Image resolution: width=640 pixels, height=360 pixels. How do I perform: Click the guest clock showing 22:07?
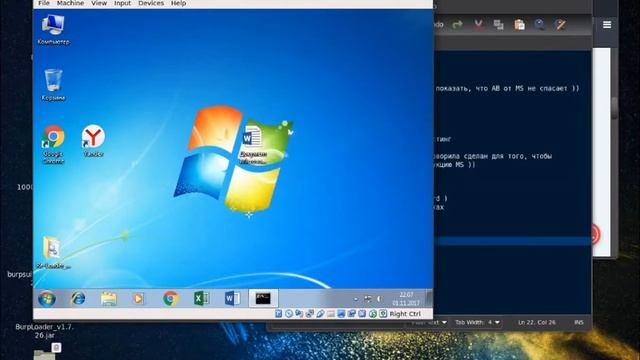(406, 299)
